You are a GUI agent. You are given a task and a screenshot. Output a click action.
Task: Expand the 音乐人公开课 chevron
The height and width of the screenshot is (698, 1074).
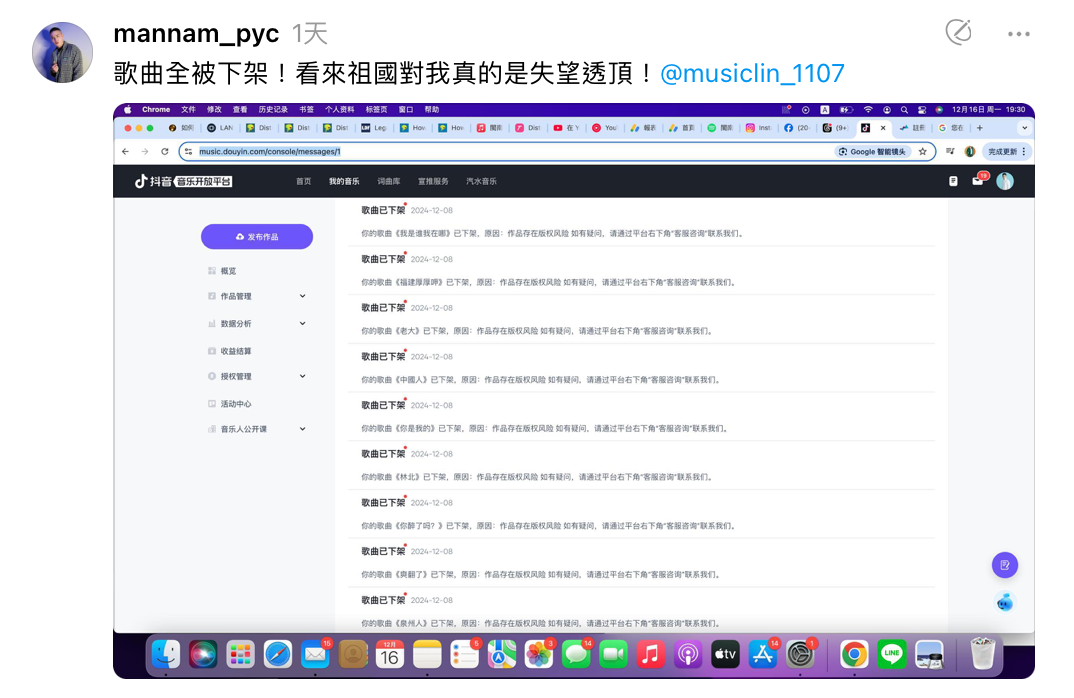[303, 429]
